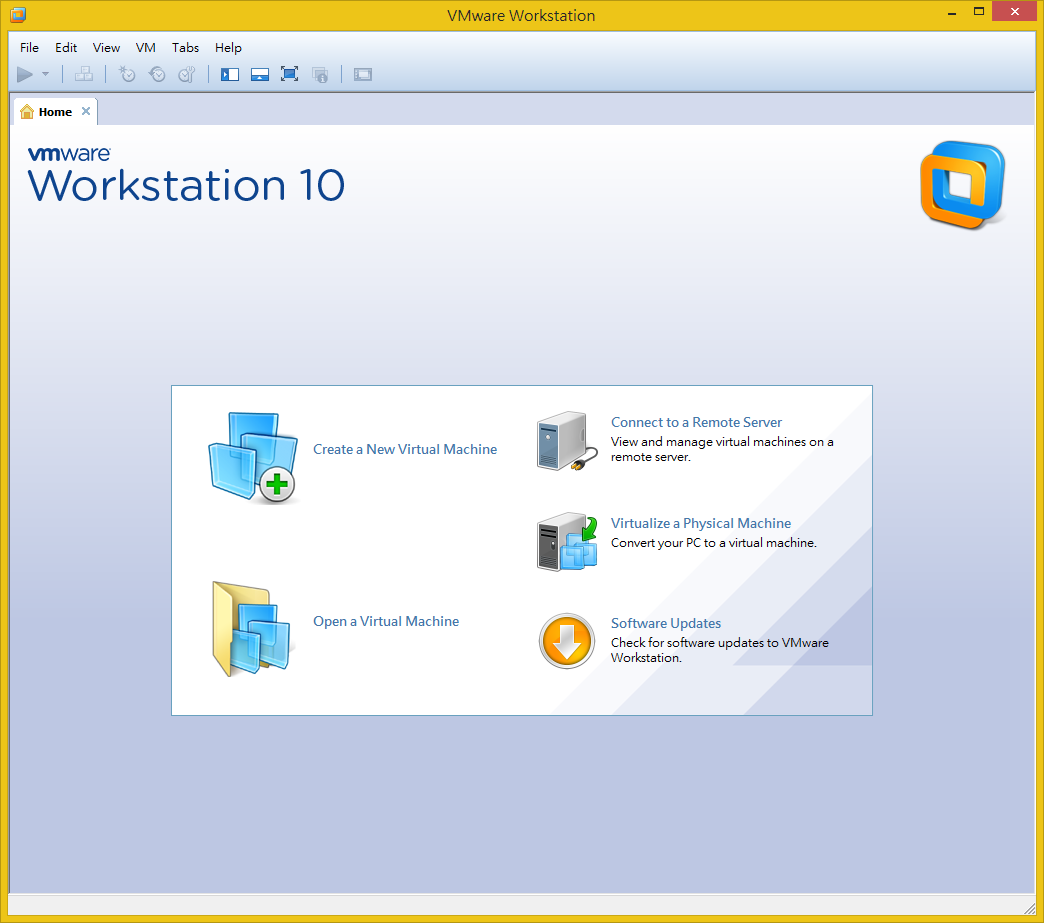Click the Create a New Virtual Machine link
The image size is (1044, 923).
point(405,450)
